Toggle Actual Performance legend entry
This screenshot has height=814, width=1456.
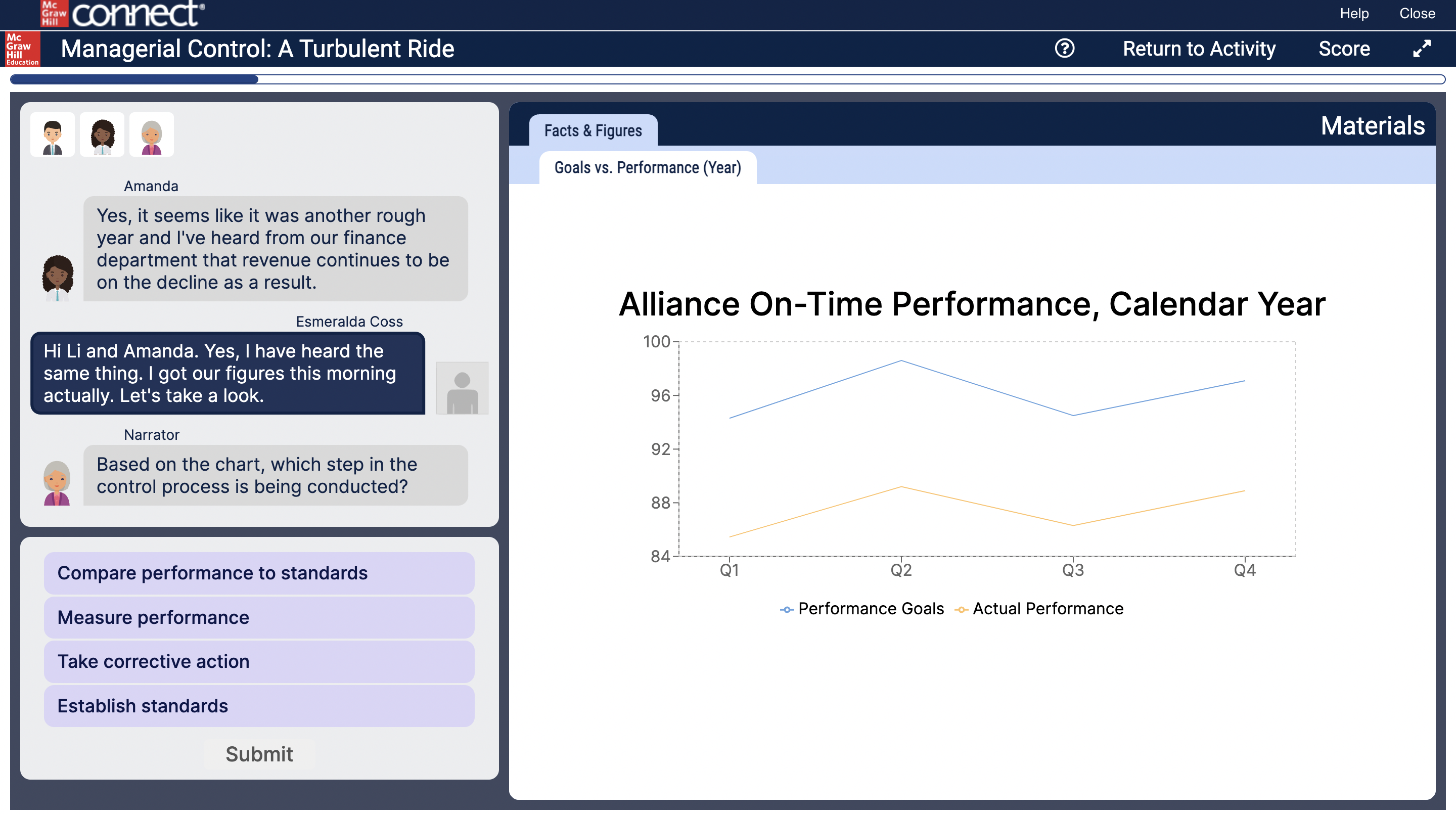click(x=1039, y=609)
